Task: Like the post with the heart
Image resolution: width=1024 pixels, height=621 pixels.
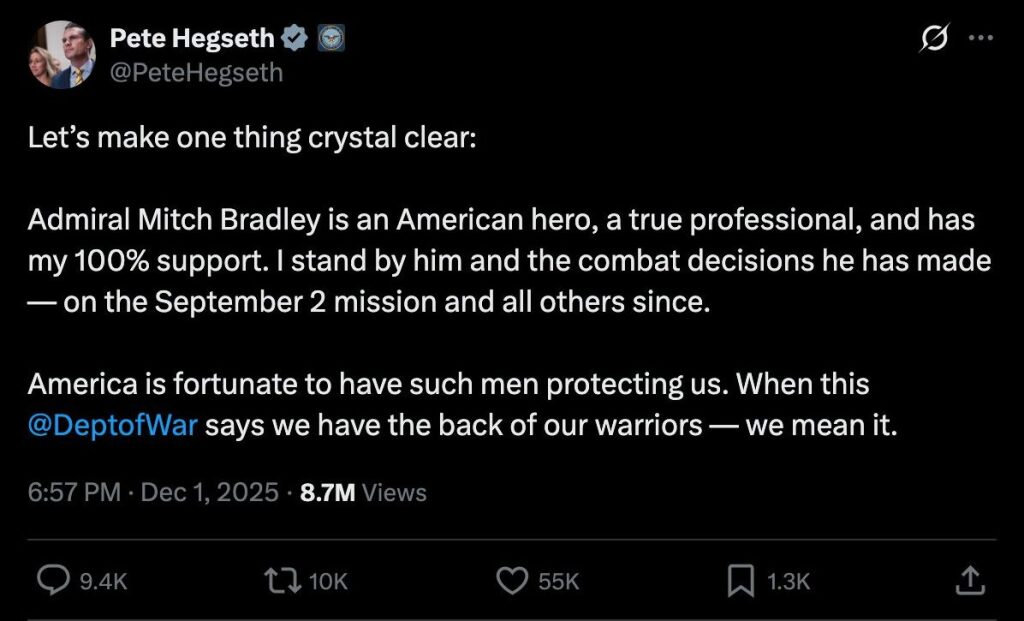Action: pos(512,580)
